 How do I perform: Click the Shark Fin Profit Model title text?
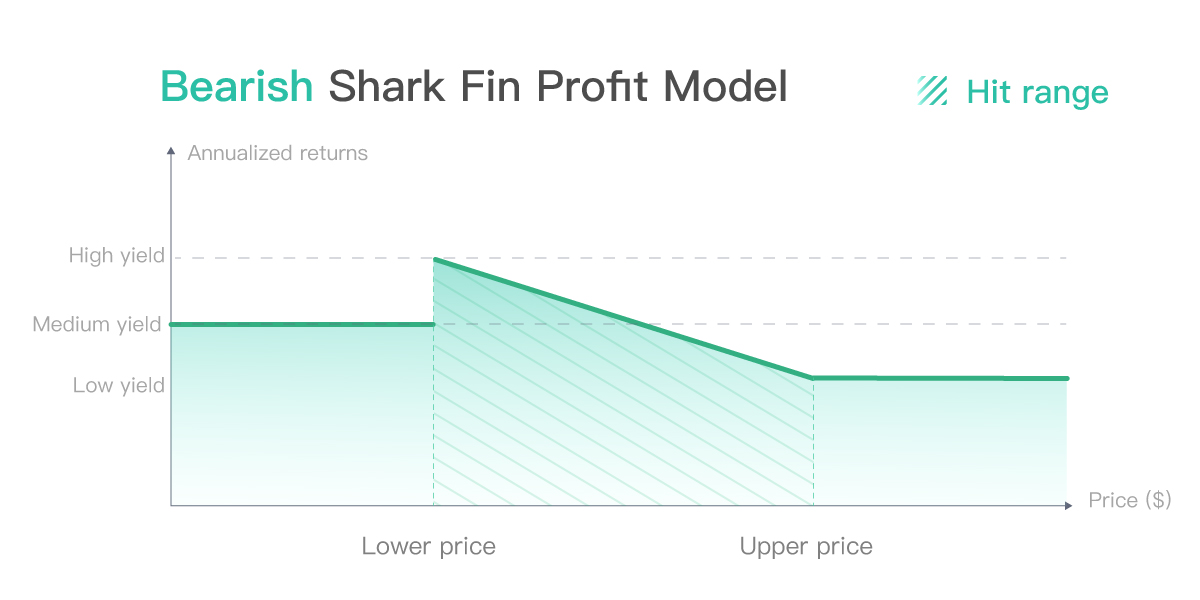pyautogui.click(x=558, y=87)
